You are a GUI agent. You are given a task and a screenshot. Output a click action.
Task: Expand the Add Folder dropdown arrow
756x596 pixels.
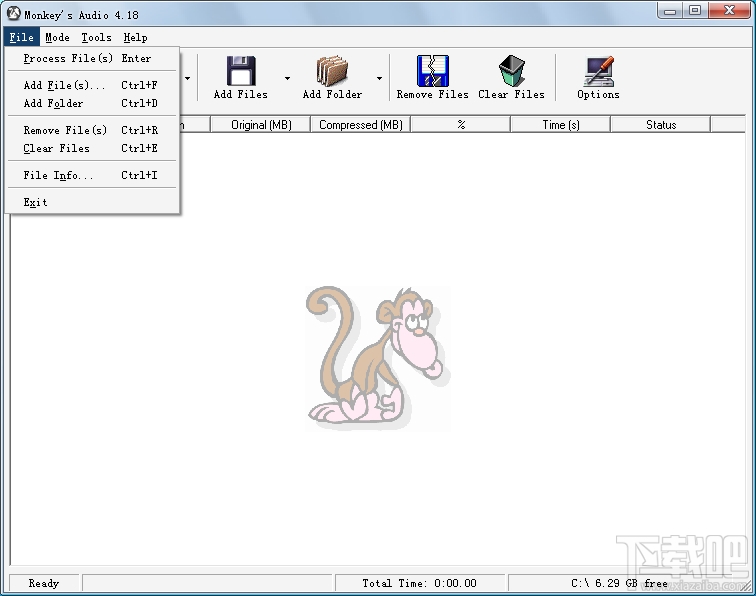pyautogui.click(x=379, y=78)
